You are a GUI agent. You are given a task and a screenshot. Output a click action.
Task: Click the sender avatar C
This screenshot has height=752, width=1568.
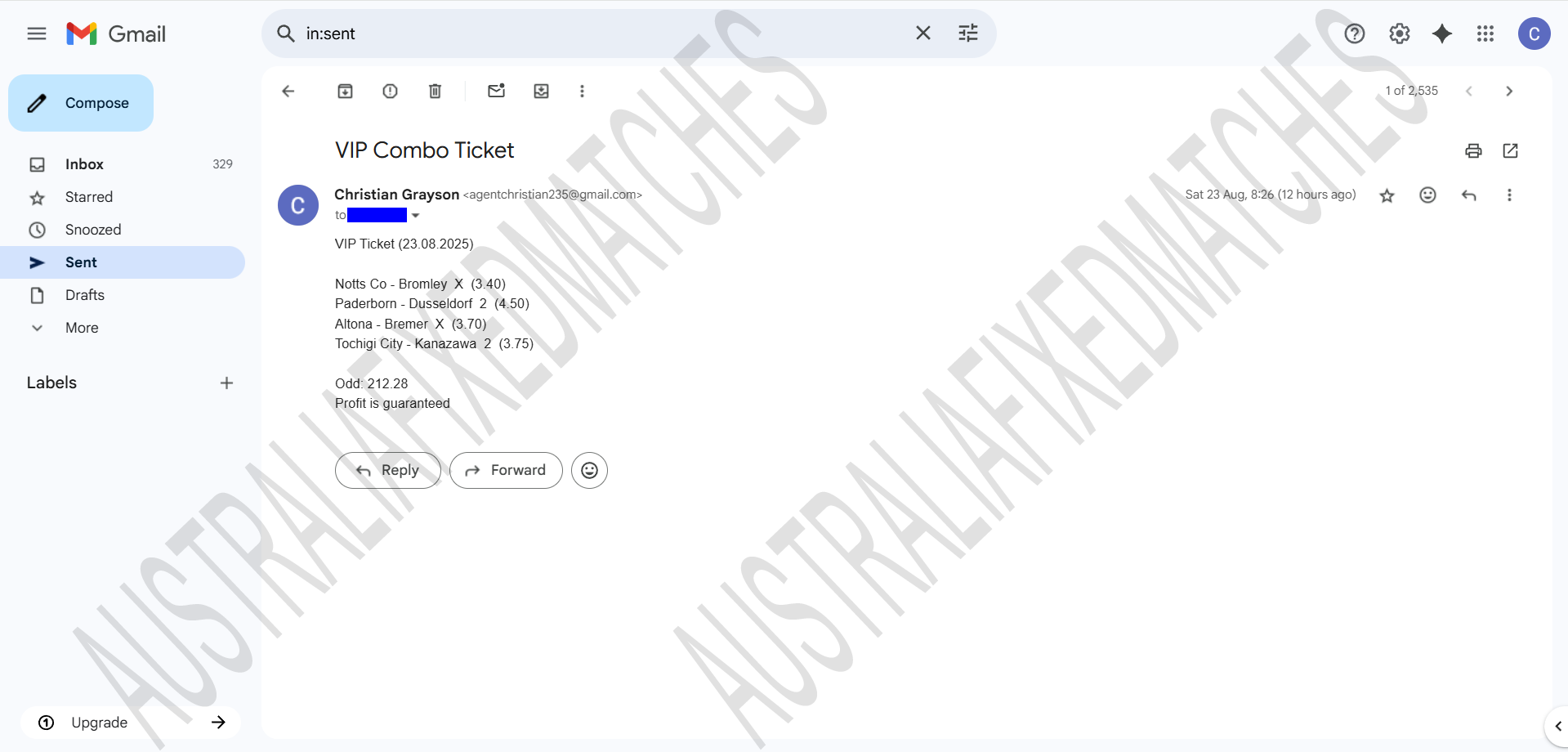pos(298,205)
